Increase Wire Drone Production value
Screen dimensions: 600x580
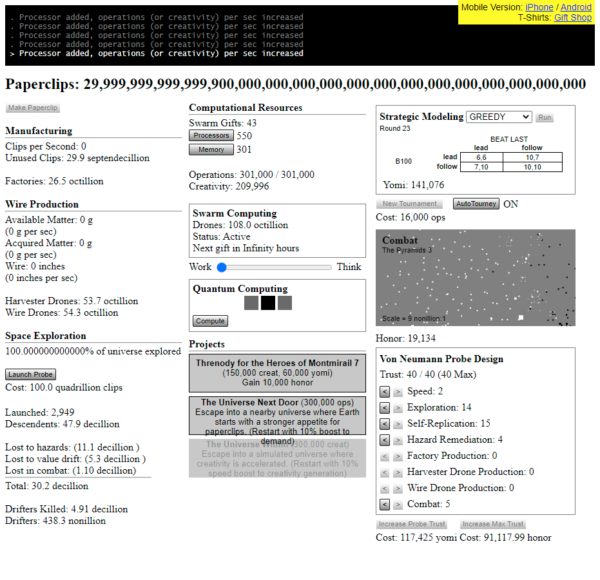(x=397, y=489)
